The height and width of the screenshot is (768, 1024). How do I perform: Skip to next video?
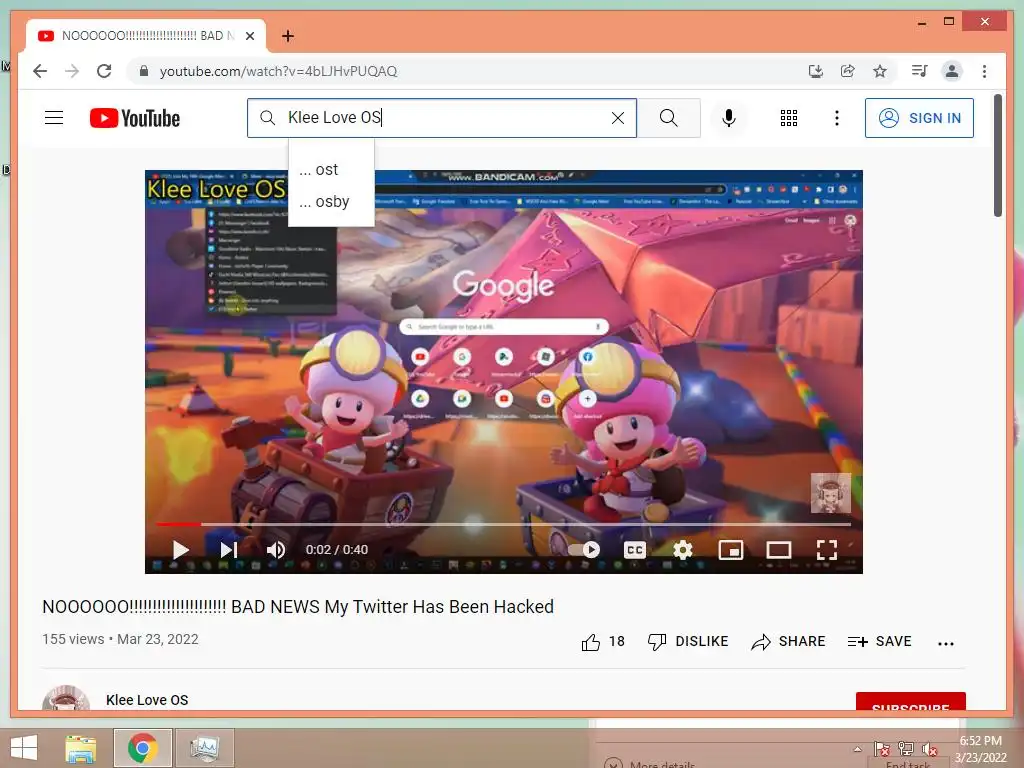click(229, 550)
